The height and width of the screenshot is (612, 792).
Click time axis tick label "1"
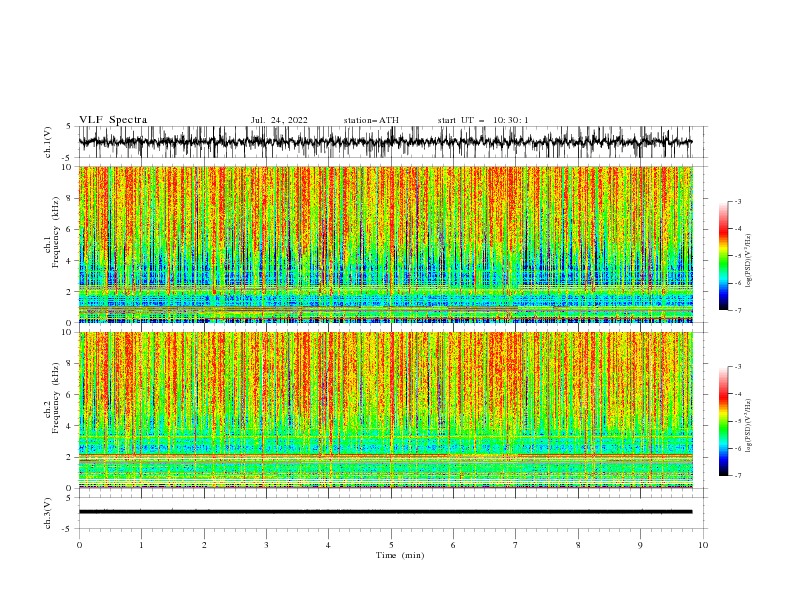pos(141,545)
